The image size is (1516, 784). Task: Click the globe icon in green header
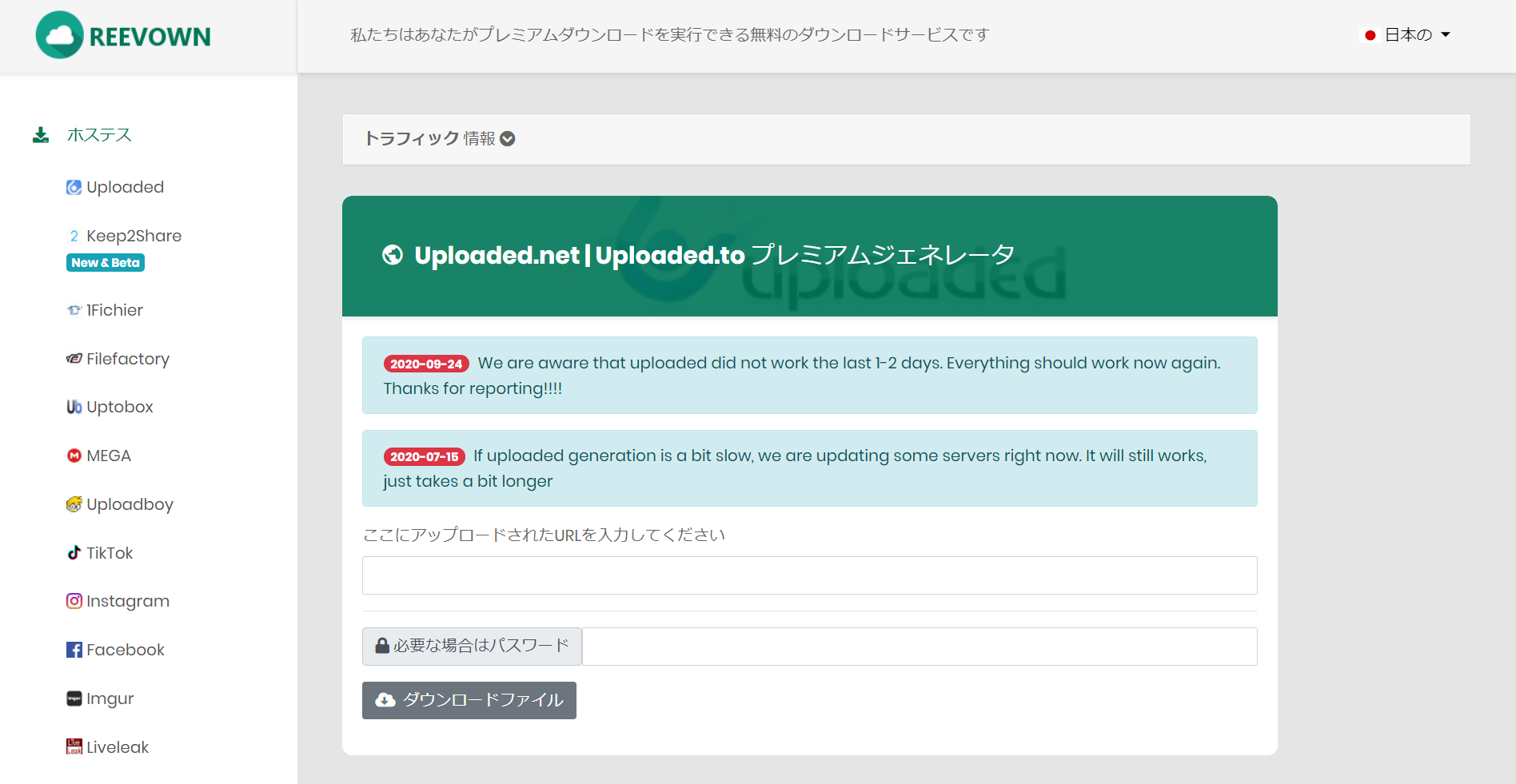(393, 255)
